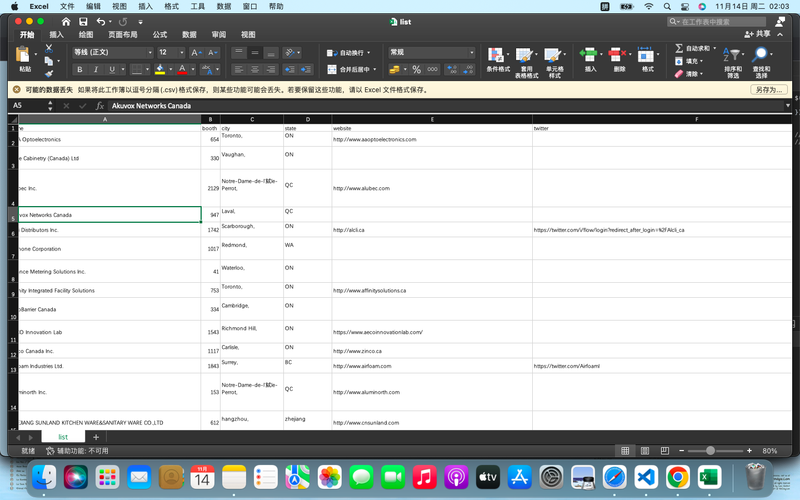Image resolution: width=800 pixels, height=500 pixels.
Task: Decrease decimal places
Action: (468, 69)
